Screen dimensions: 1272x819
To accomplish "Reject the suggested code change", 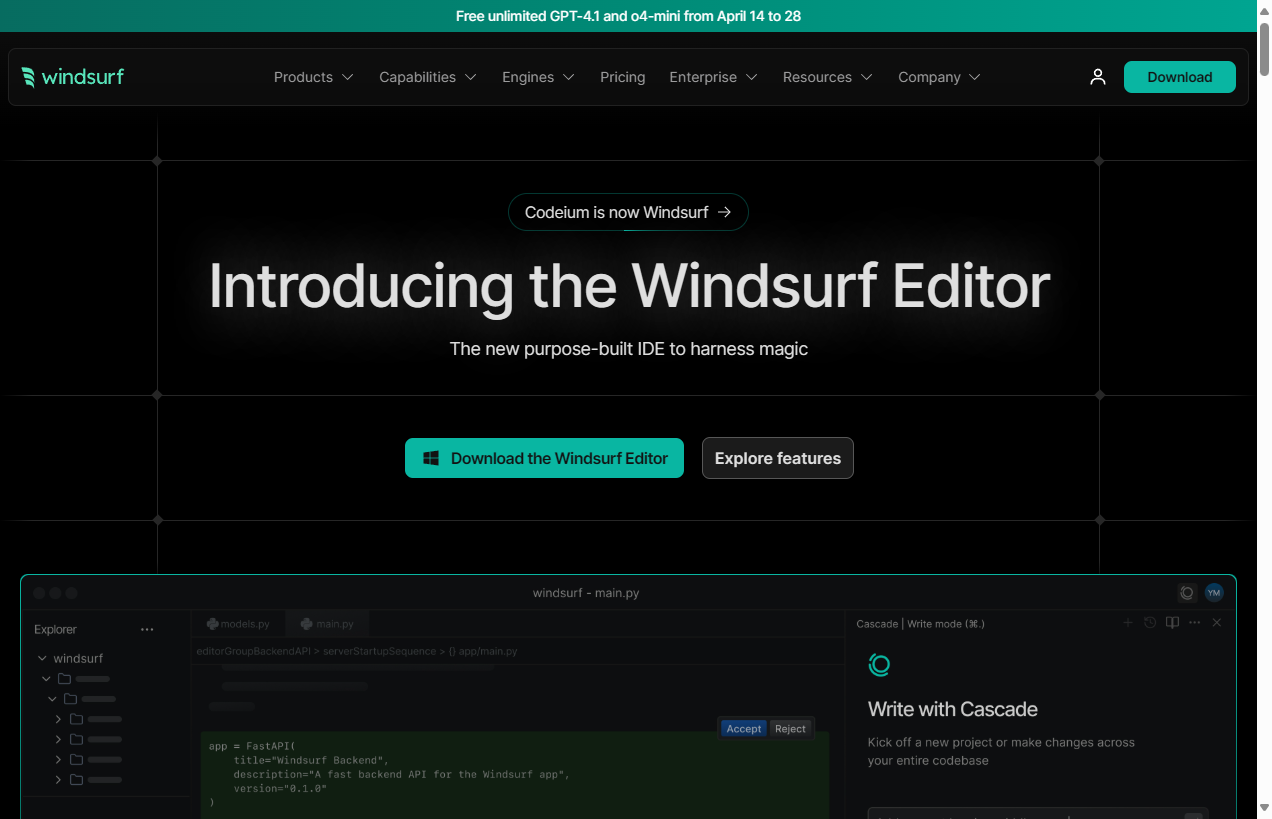I will tap(790, 728).
